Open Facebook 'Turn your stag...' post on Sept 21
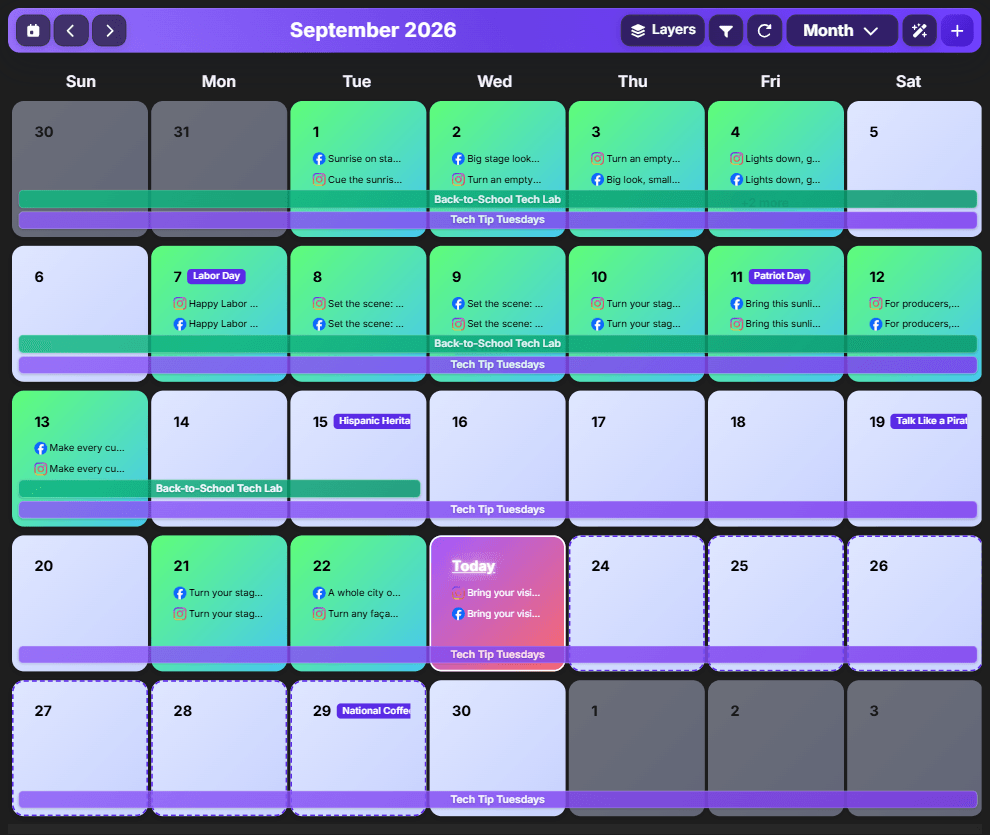Viewport: 990px width, 835px height. [218, 593]
